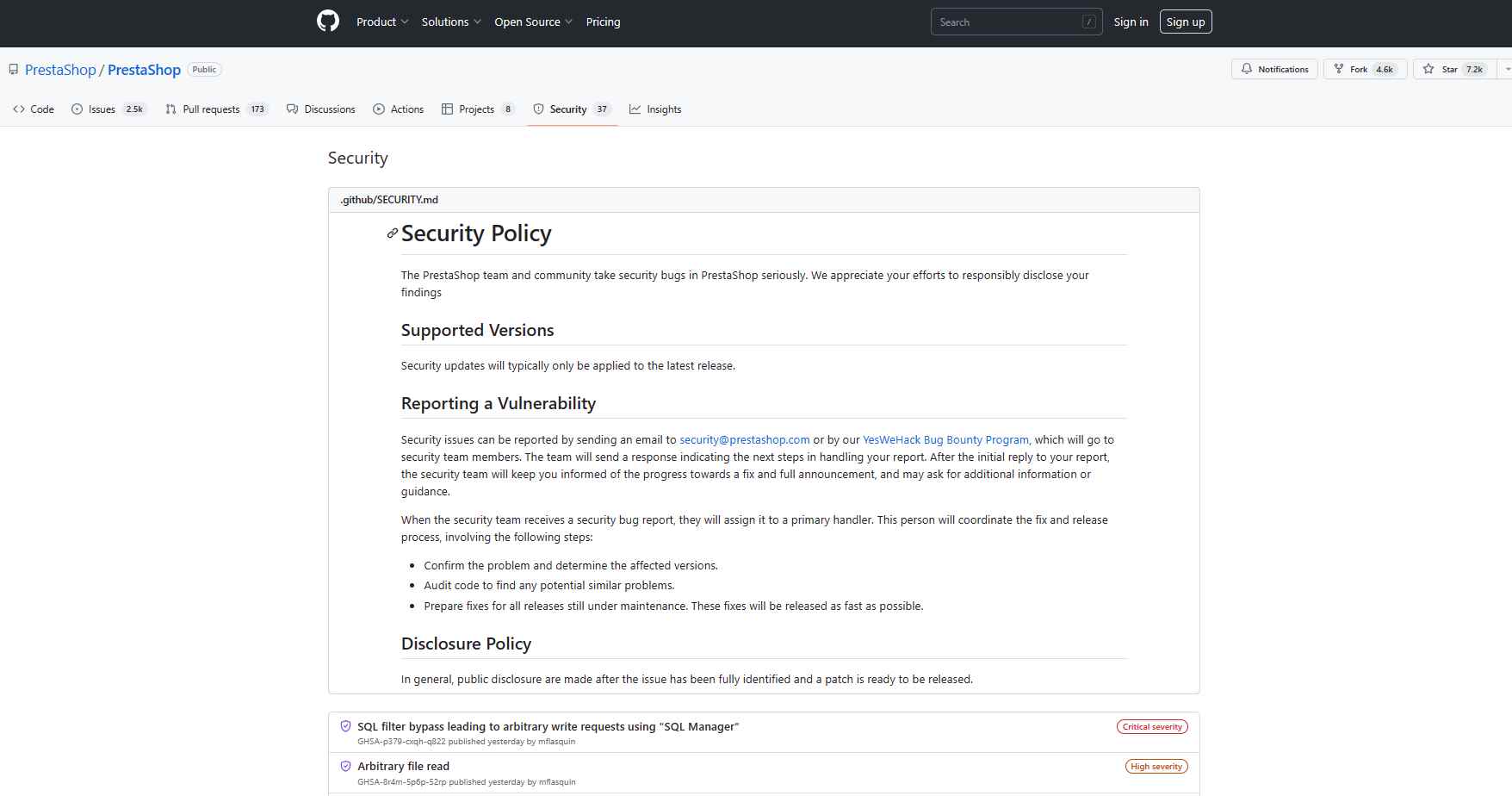Click the shield icon beside Arbitrary file read
This screenshot has height=796, width=1512.
(x=345, y=766)
